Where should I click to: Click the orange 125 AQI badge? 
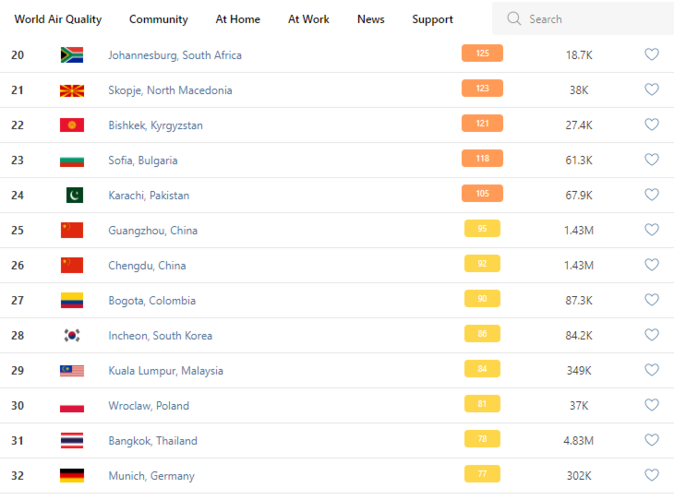click(x=482, y=54)
